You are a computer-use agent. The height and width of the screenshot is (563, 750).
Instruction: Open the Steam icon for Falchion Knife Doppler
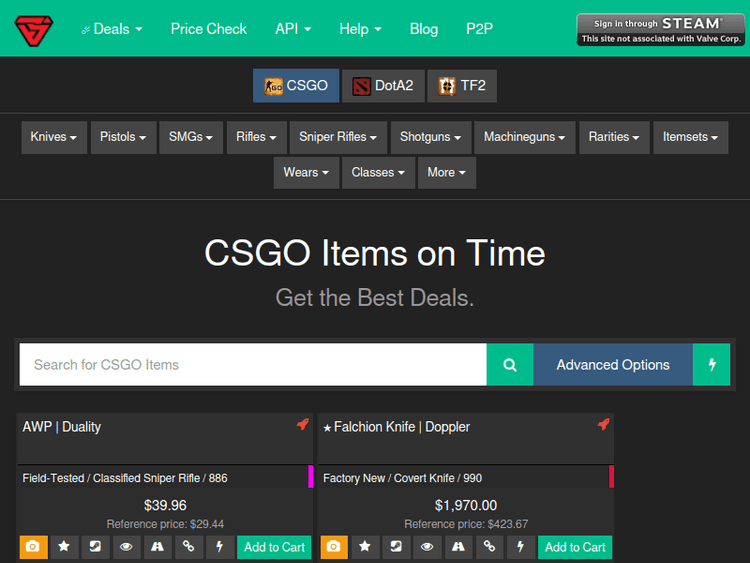coord(396,547)
